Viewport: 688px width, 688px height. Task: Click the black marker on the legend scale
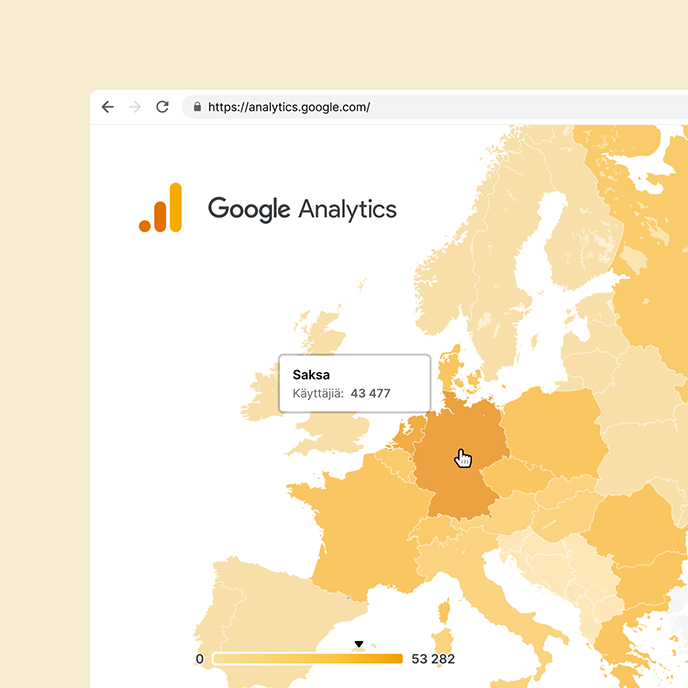tap(359, 644)
